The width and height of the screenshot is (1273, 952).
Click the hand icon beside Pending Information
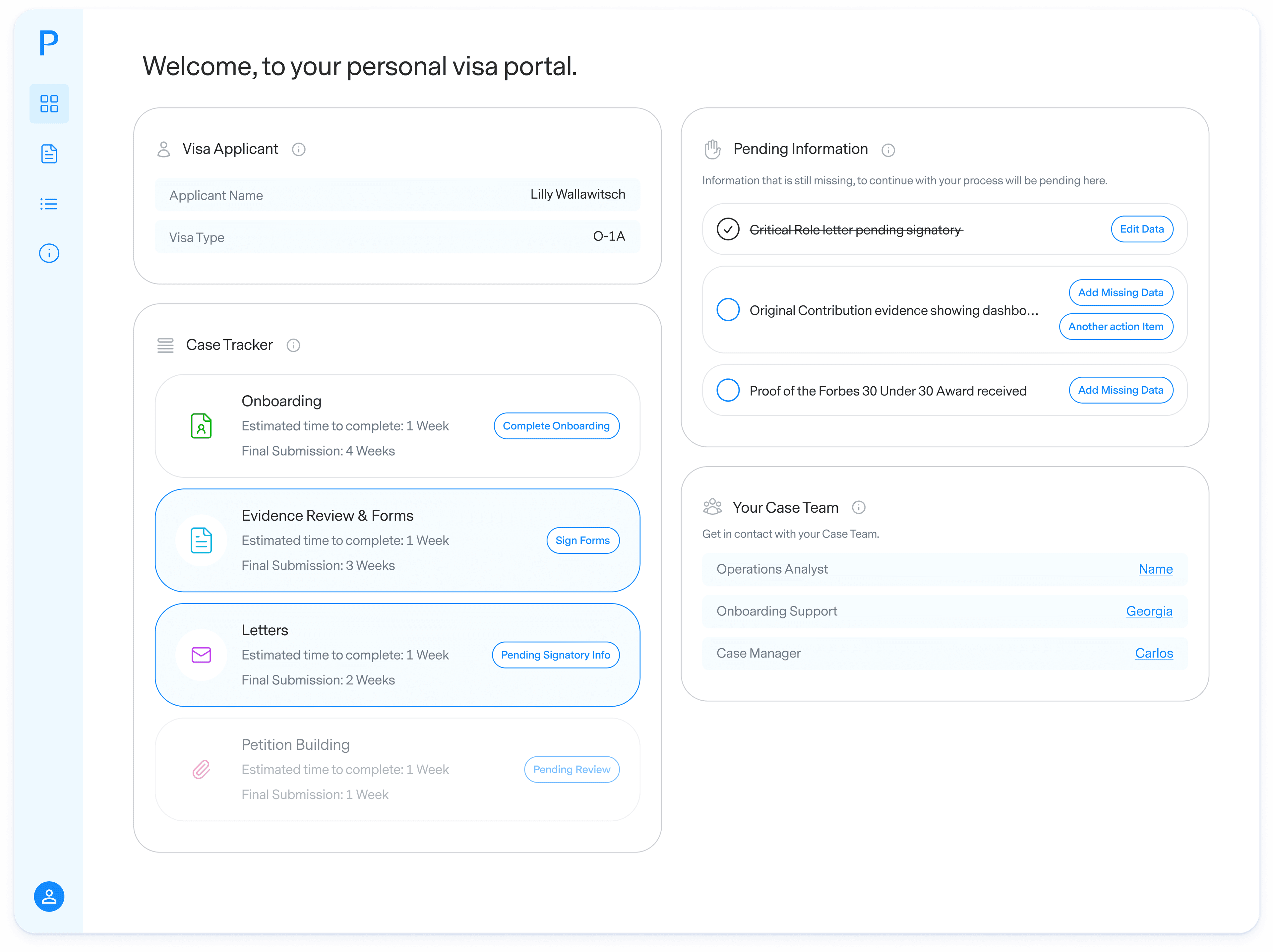[712, 149]
